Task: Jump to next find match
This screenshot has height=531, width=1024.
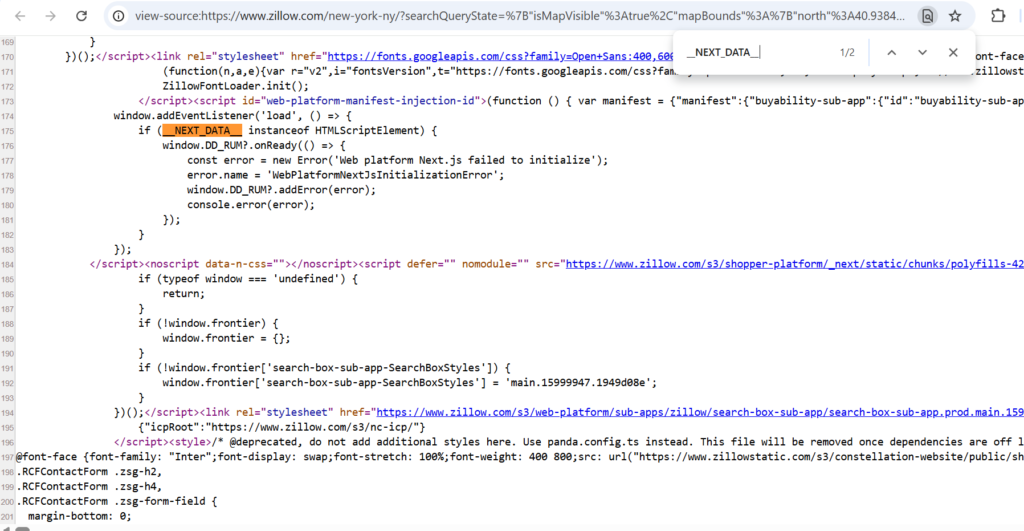Action: [x=922, y=52]
